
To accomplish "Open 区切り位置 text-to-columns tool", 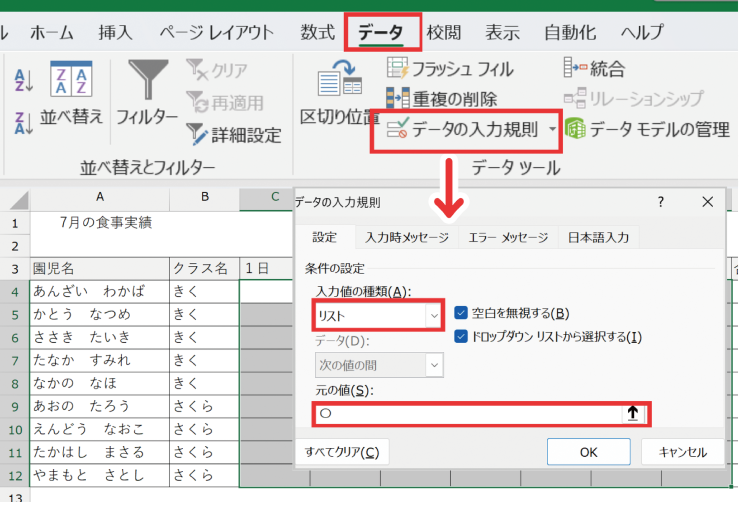I will coord(337,96).
